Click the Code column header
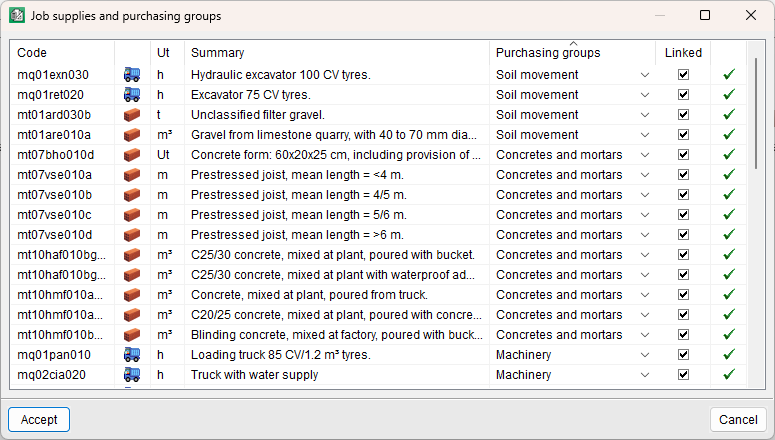 62,53
